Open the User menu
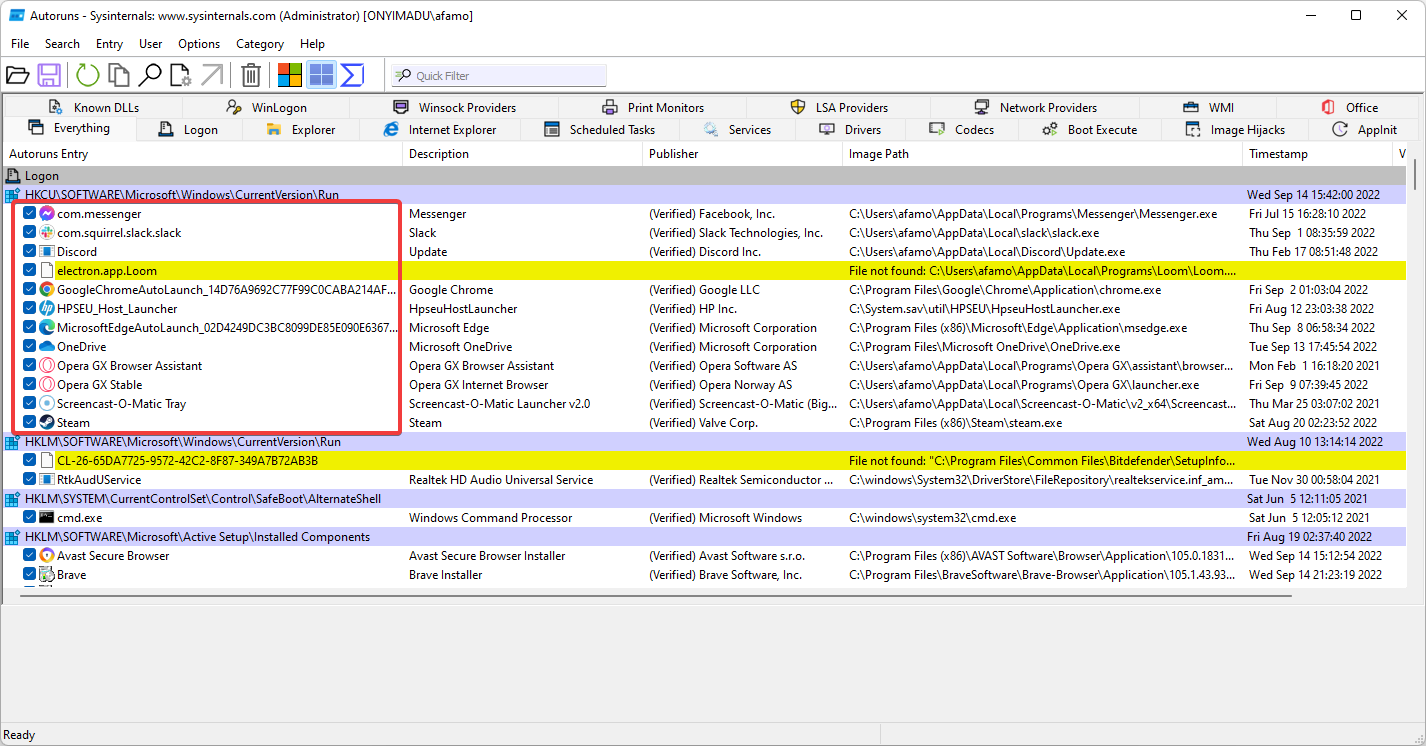This screenshot has width=1426, height=746. tap(151, 44)
